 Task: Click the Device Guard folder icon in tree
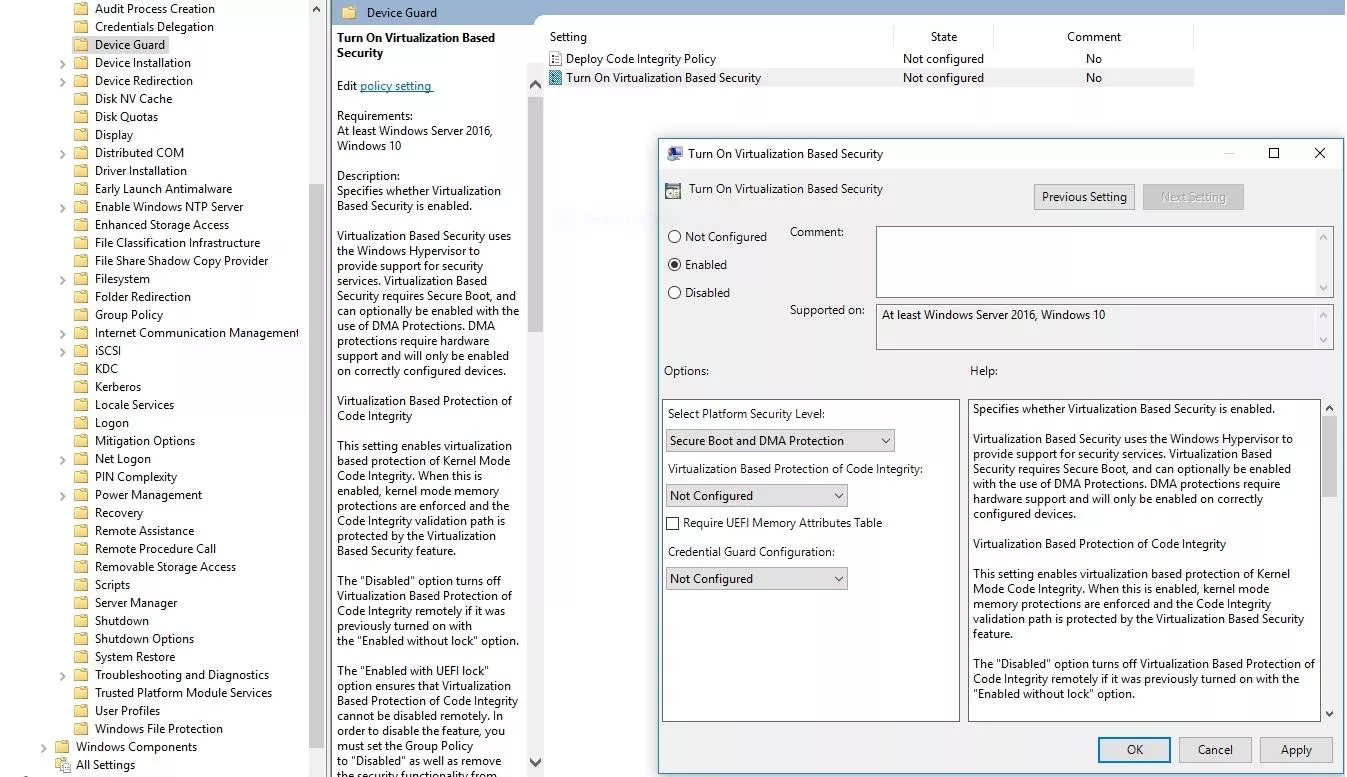click(x=81, y=45)
